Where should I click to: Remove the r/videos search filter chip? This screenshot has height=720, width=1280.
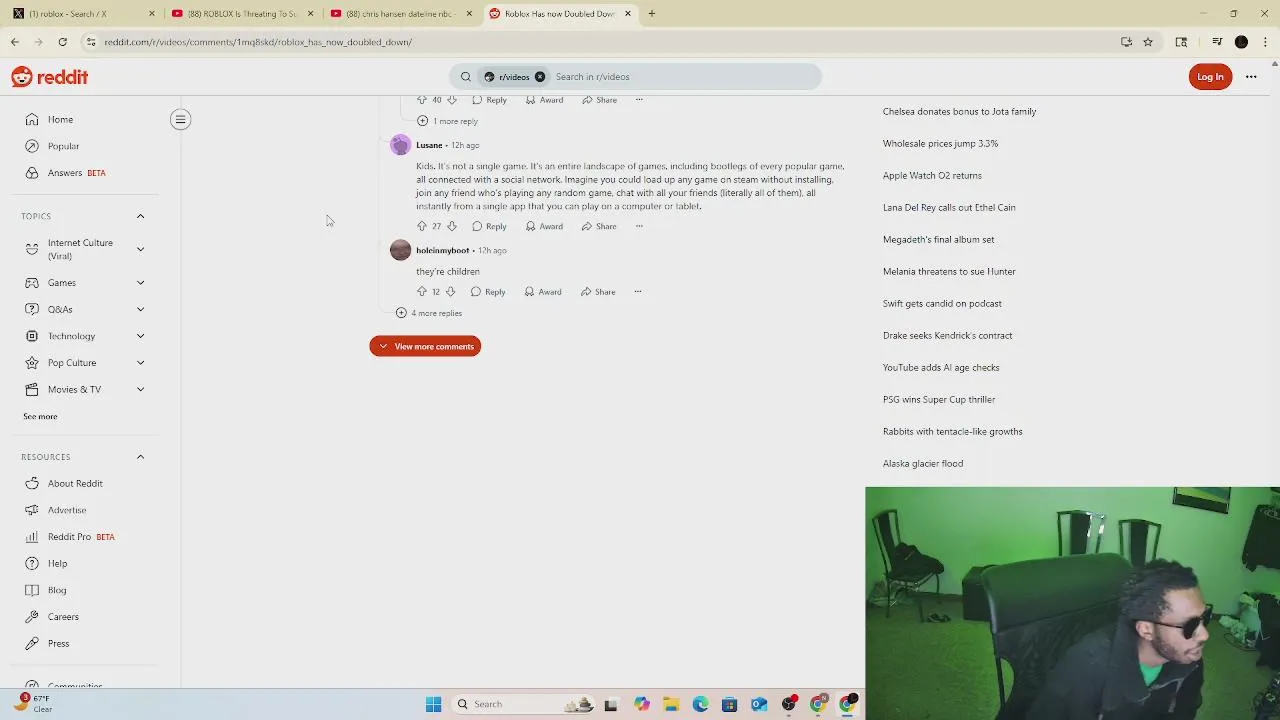(540, 77)
